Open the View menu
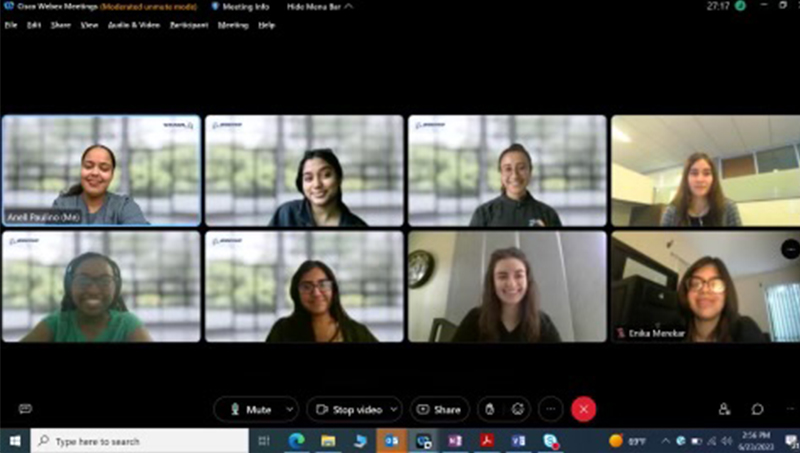The height and width of the screenshot is (453, 800). [x=89, y=25]
